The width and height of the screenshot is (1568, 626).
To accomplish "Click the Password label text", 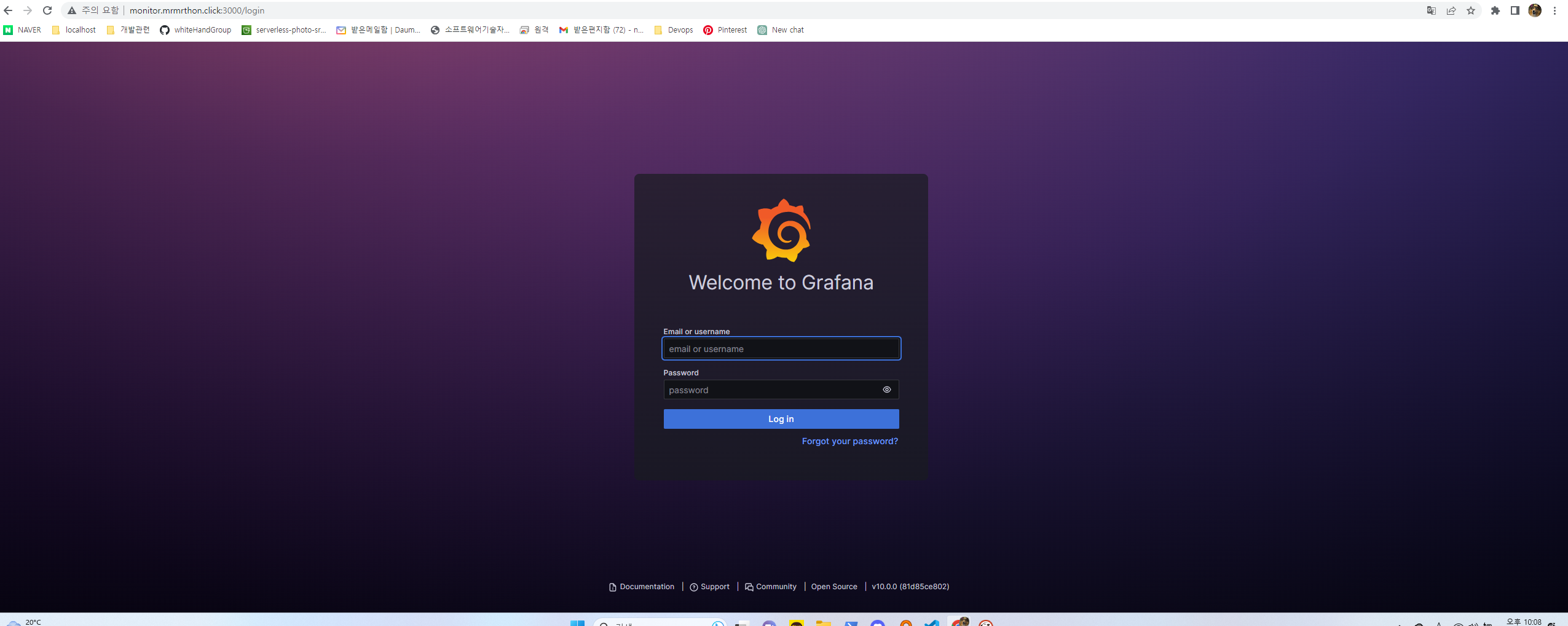I will point(681,373).
